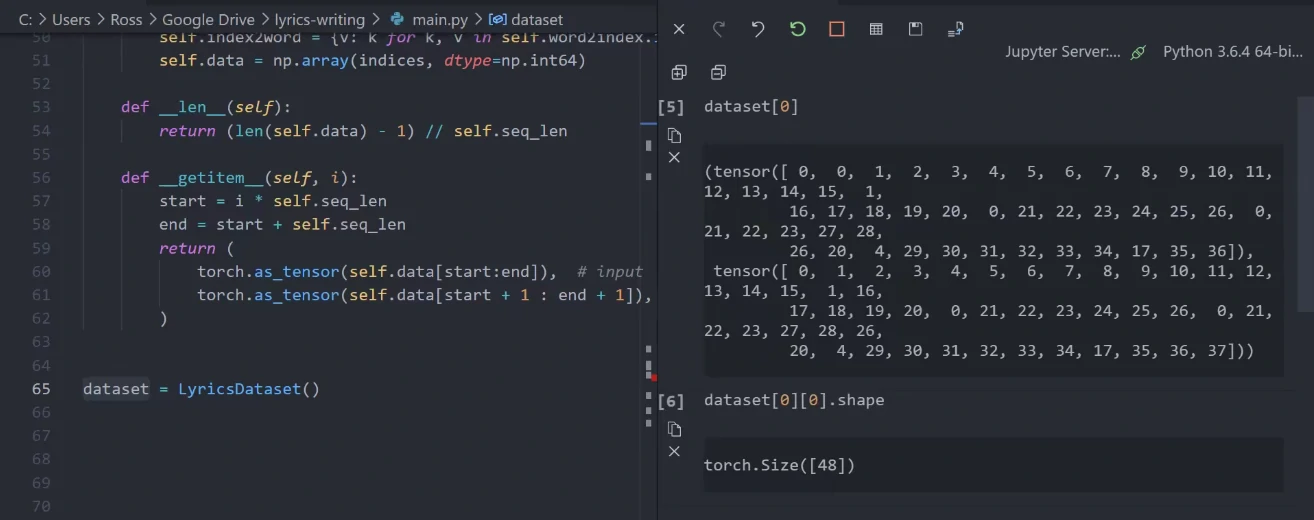Viewport: 1314px width, 520px height.
Task: Export the session as a Jupyter notebook
Action: [x=955, y=30]
